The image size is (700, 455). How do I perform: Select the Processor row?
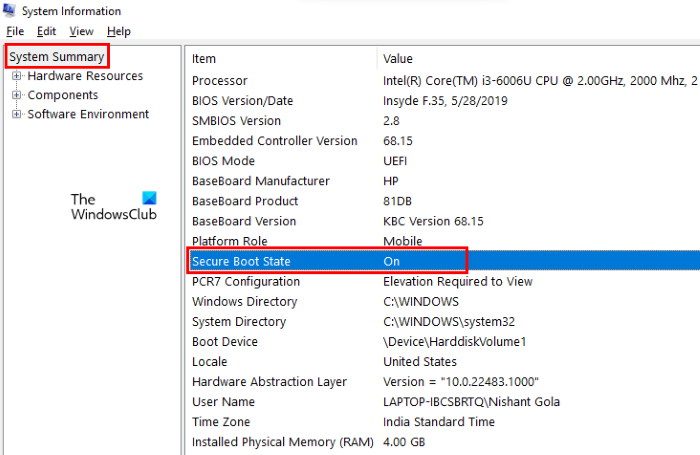click(x=220, y=81)
